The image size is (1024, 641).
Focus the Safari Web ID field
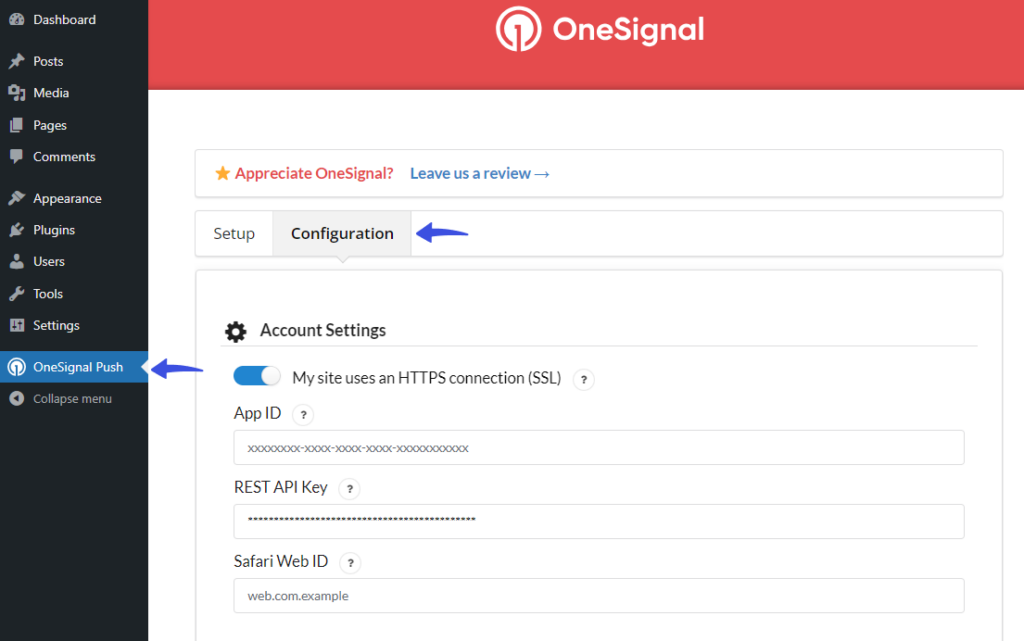(599, 595)
